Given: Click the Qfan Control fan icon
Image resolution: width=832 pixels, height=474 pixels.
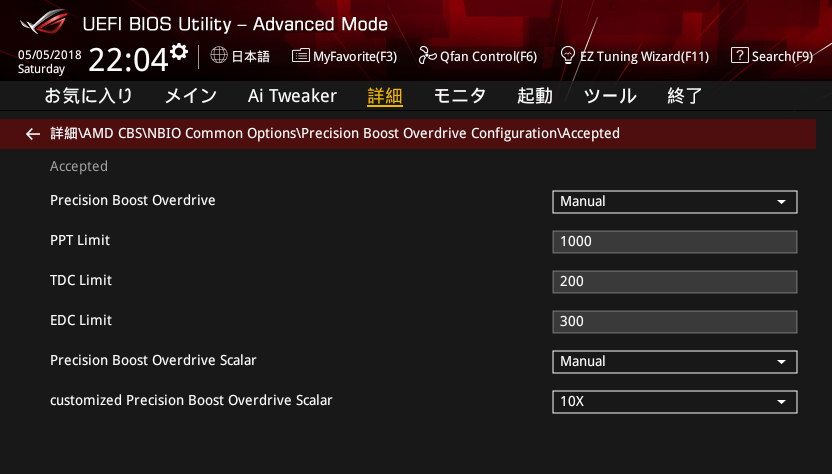Looking at the screenshot, I should [x=427, y=55].
